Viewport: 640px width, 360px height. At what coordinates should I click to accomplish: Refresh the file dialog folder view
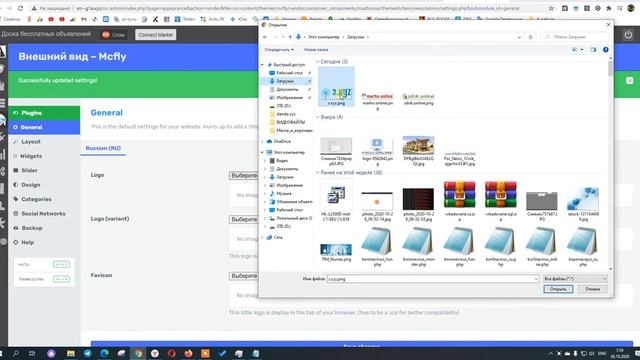click(531, 37)
